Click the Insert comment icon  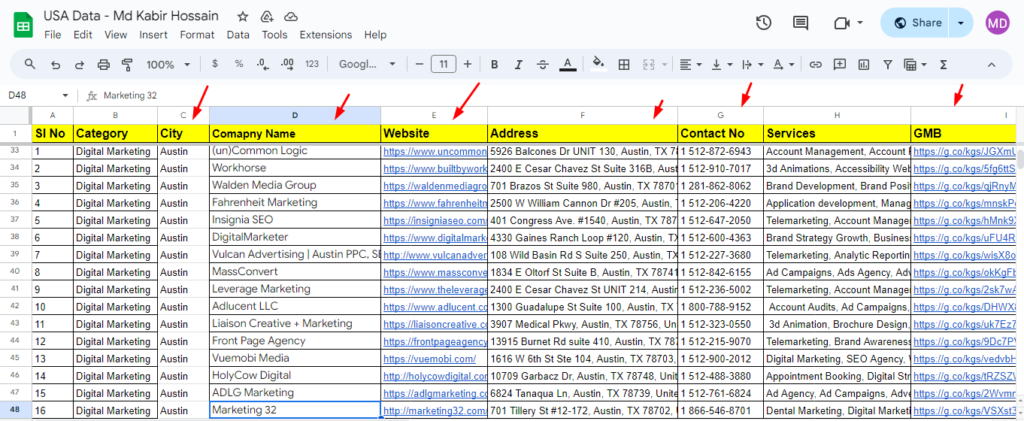click(x=840, y=64)
